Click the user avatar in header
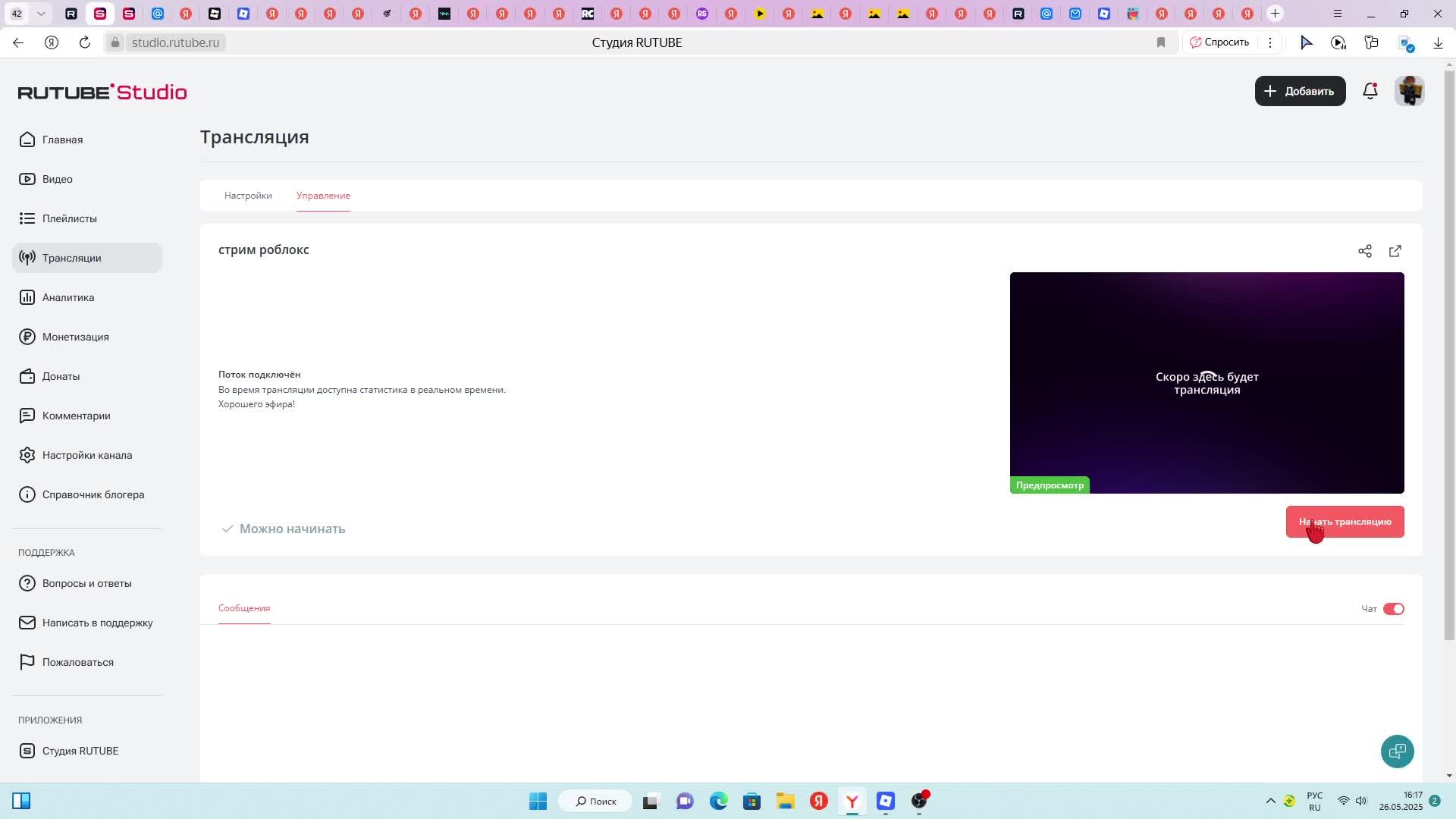The height and width of the screenshot is (819, 1456). point(1409,91)
